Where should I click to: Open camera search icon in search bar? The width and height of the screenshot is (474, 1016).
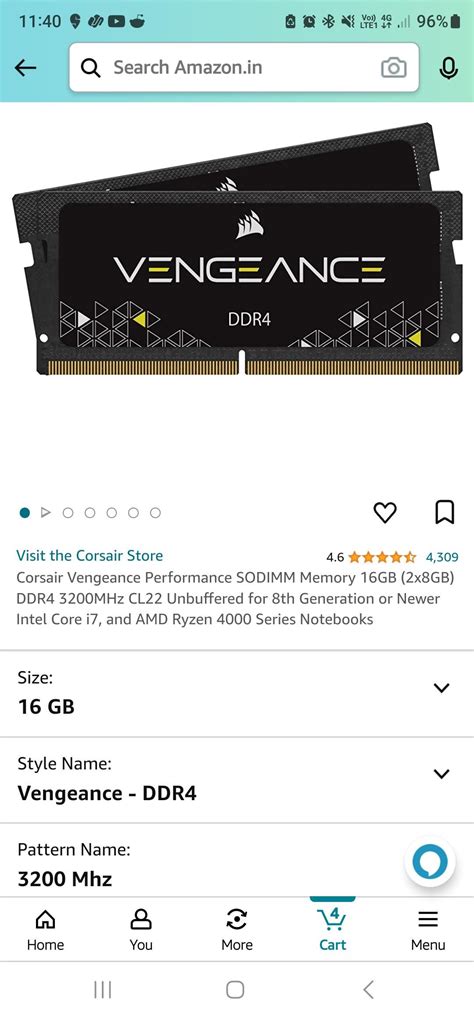394,67
